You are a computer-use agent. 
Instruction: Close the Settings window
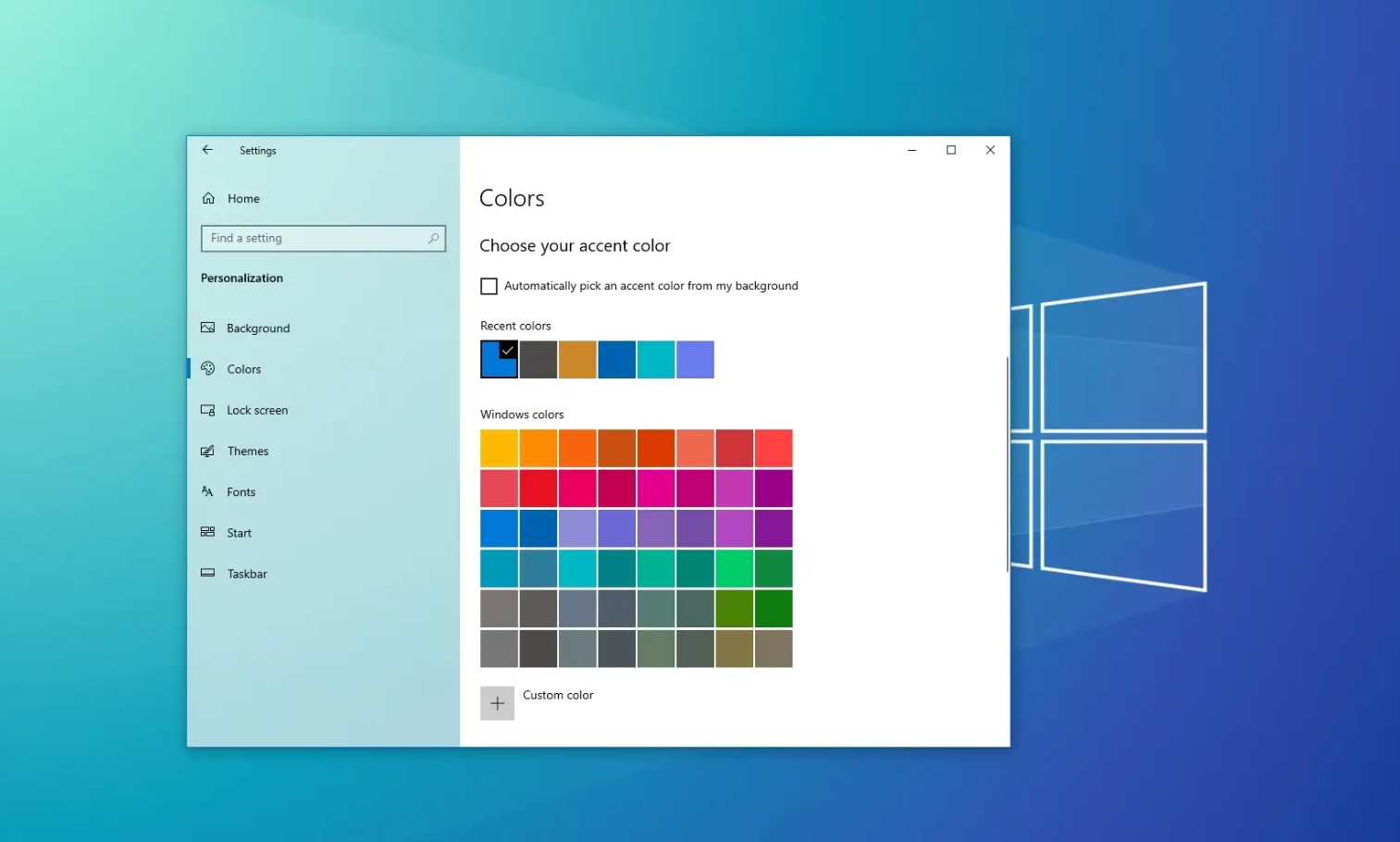pyautogui.click(x=990, y=150)
